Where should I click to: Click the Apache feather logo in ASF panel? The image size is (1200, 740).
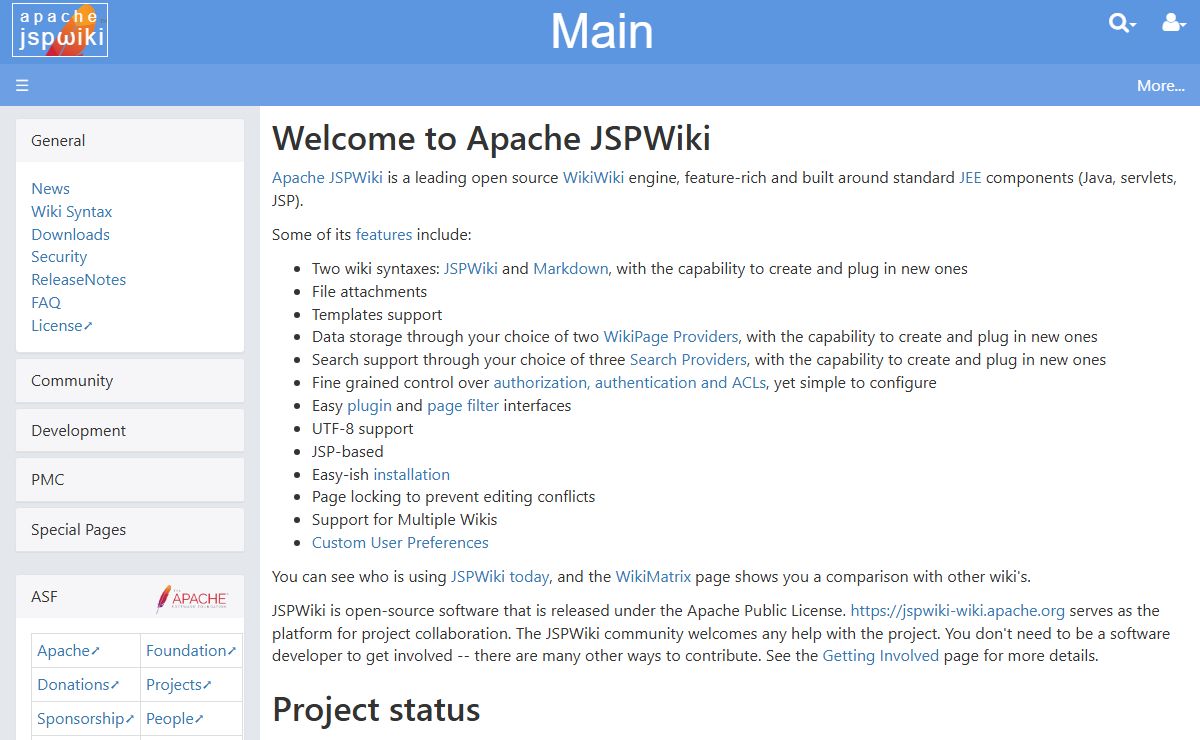(x=192, y=598)
